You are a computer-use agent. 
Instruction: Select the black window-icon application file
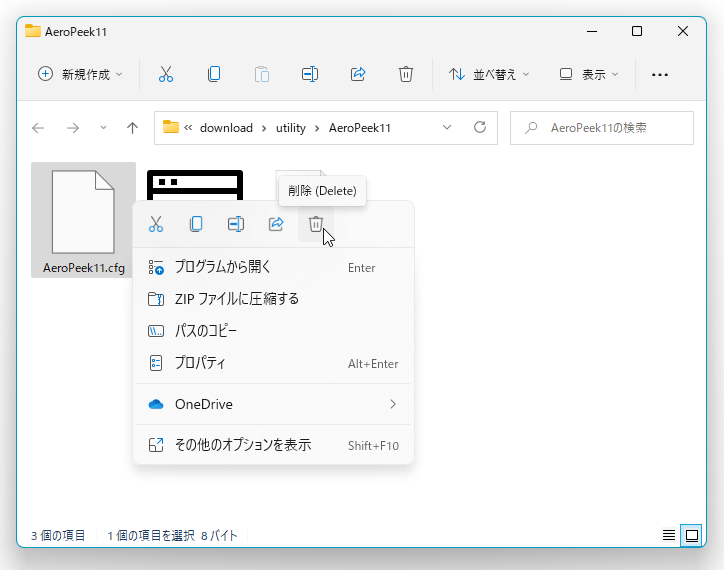point(195,185)
